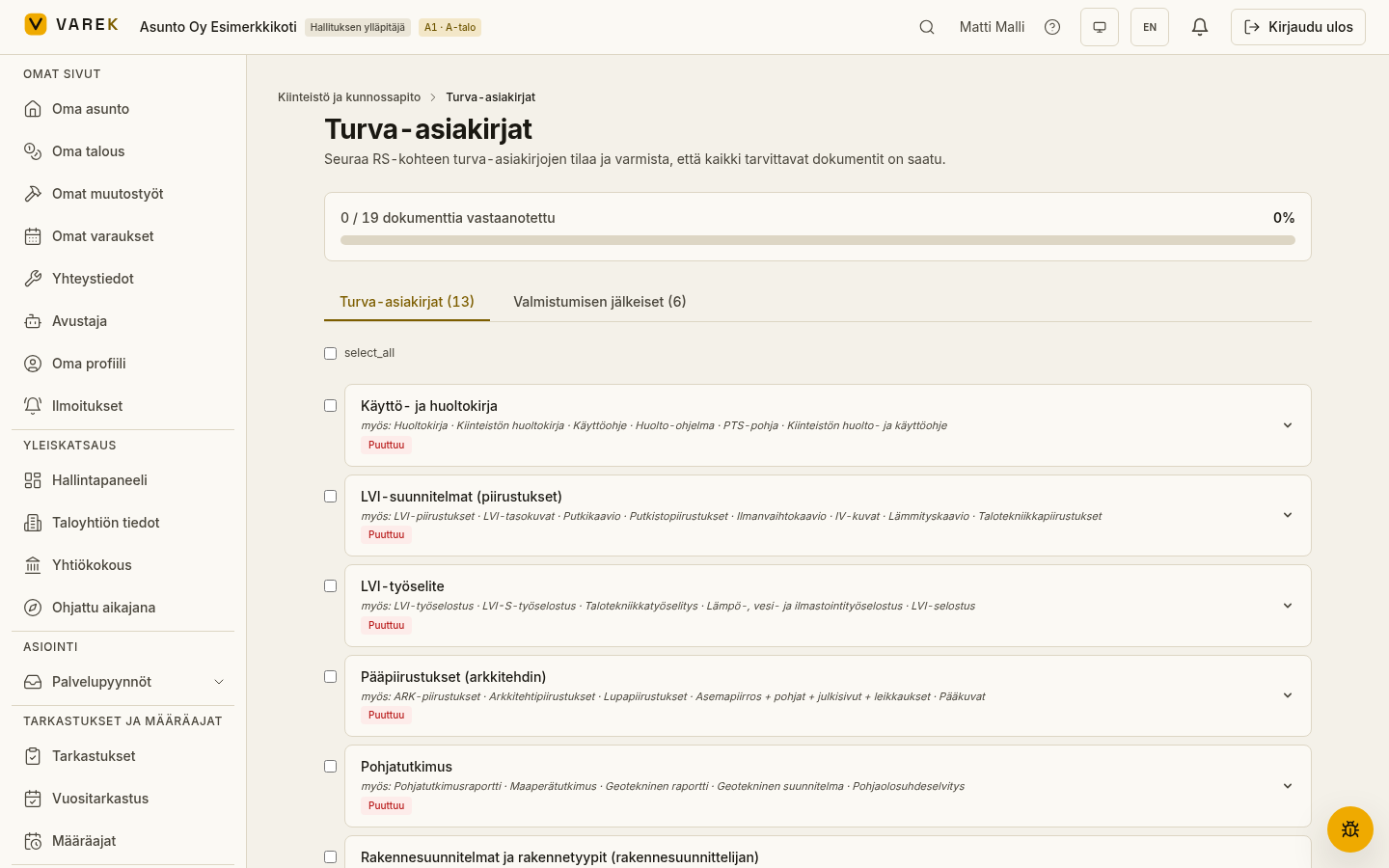The image size is (1389, 868).
Task: Click the Puuttuu badge under LVI-työselite
Action: tap(386, 625)
